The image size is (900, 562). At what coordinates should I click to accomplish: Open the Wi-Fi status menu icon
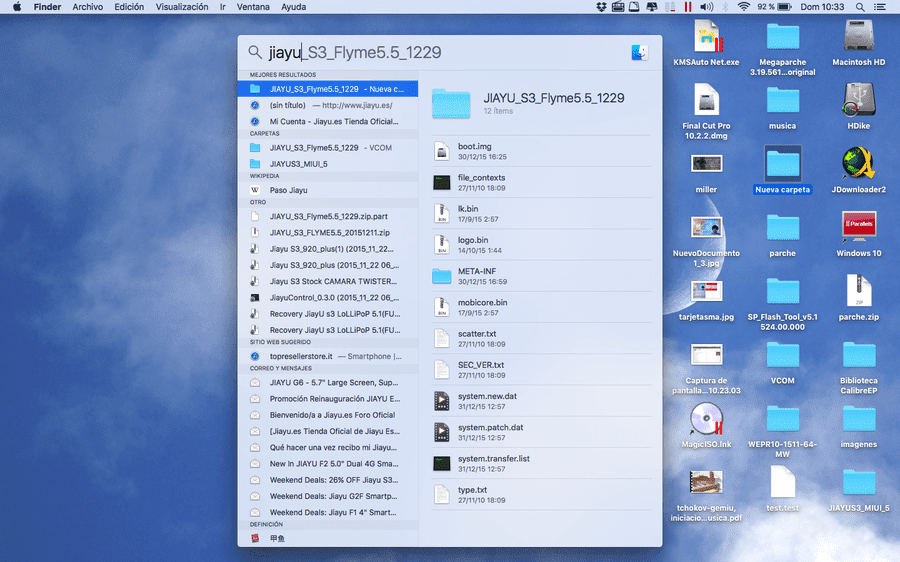tap(744, 7)
